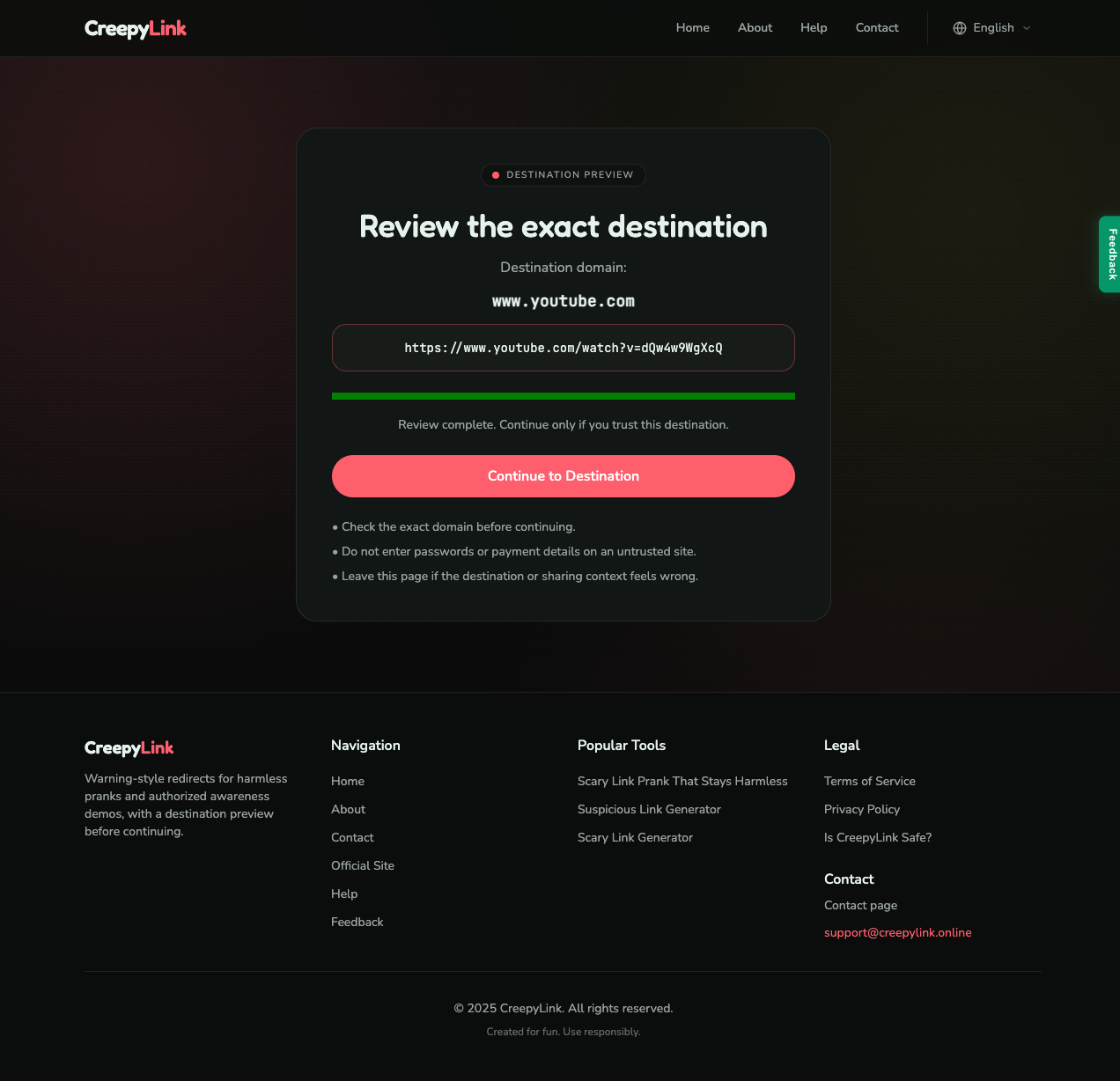Open the Privacy Policy link
Image resolution: width=1120 pixels, height=1081 pixels.
click(862, 810)
